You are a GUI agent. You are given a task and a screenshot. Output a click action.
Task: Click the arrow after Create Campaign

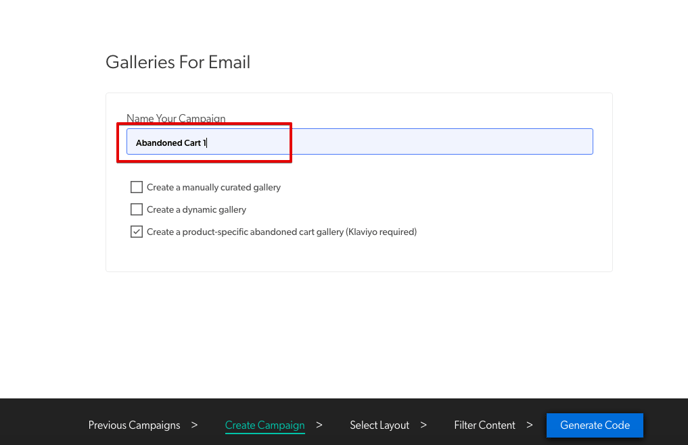[319, 425]
